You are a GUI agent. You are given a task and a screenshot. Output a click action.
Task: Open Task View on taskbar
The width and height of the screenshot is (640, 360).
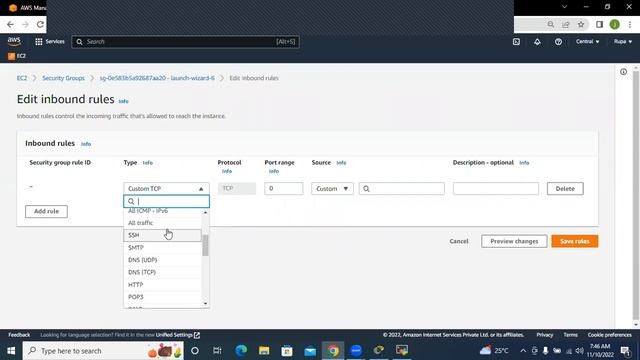(x=217, y=351)
